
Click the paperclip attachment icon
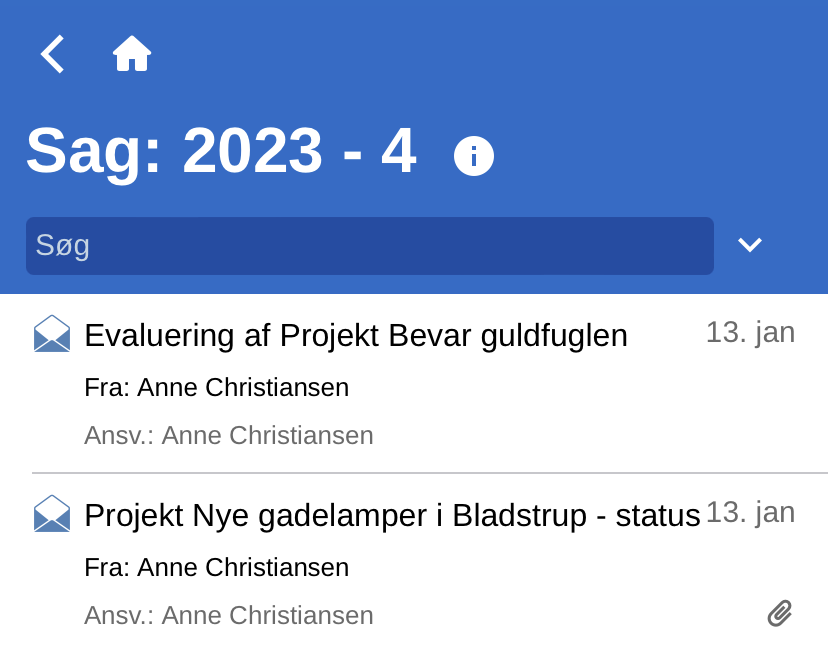click(780, 613)
